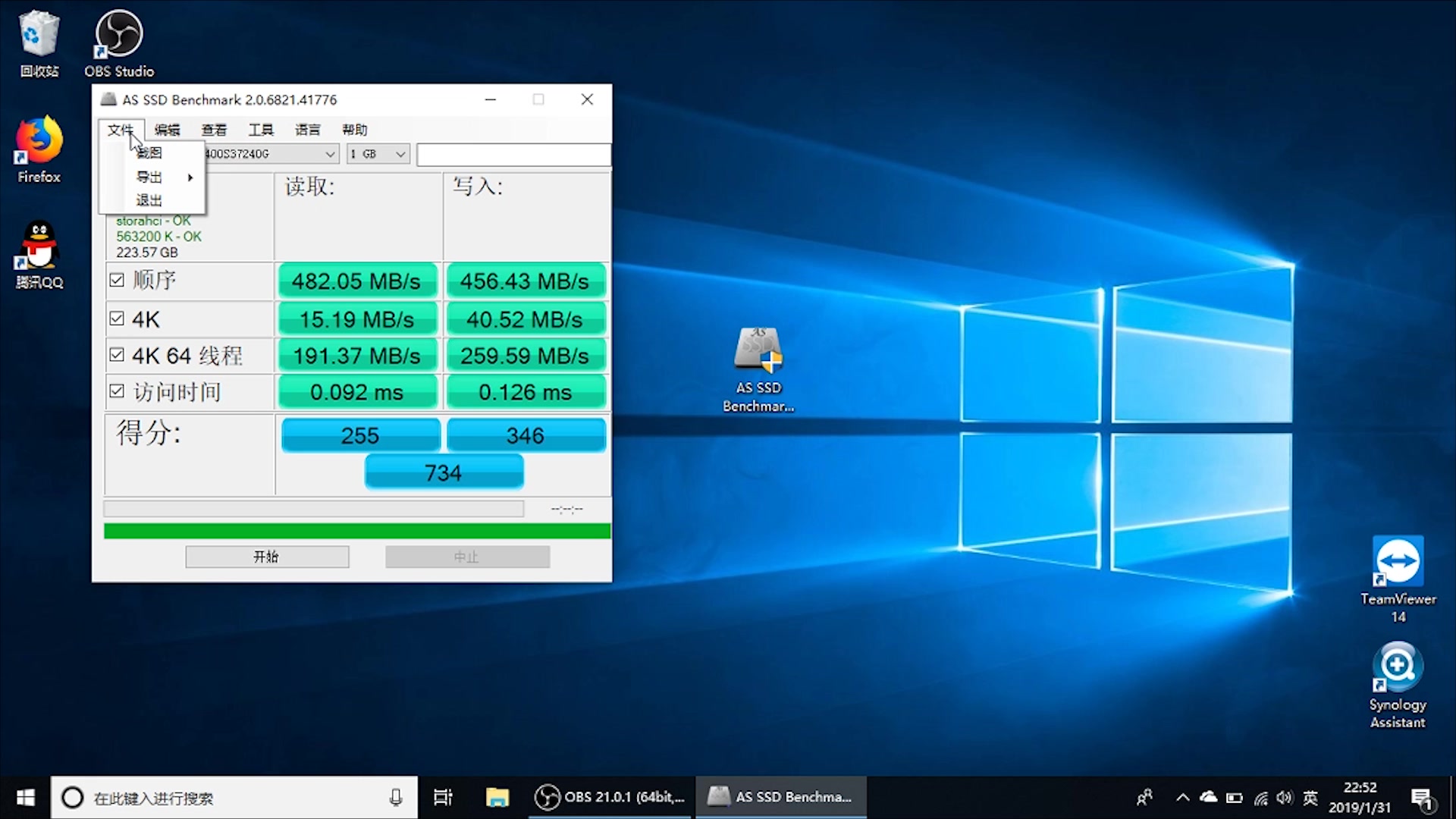Image resolution: width=1456 pixels, height=819 pixels.
Task: Uncheck the 顺序 sequential test checkbox
Action: 117,281
